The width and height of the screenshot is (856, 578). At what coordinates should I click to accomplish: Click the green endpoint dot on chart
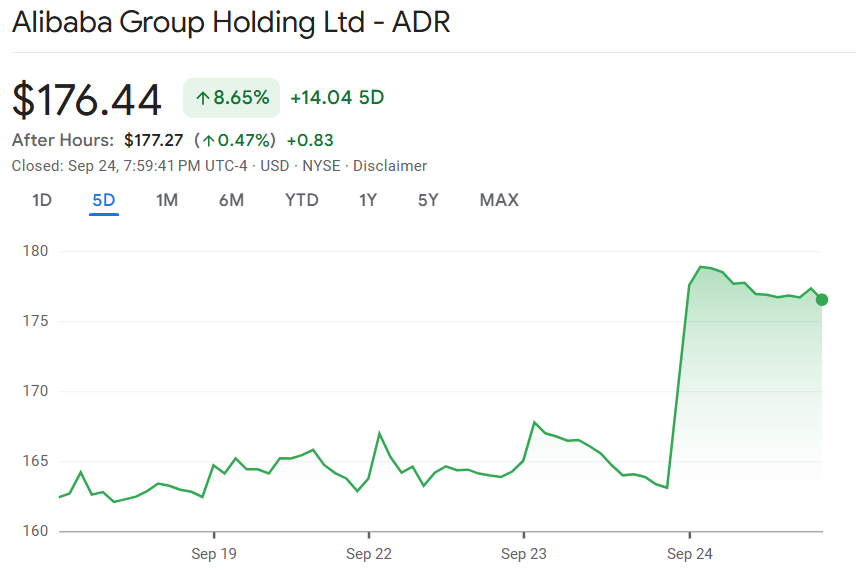pyautogui.click(x=822, y=299)
